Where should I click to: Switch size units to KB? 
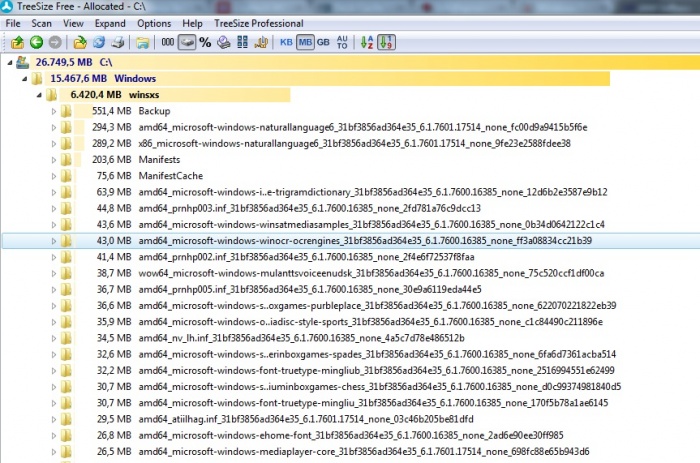pos(287,42)
